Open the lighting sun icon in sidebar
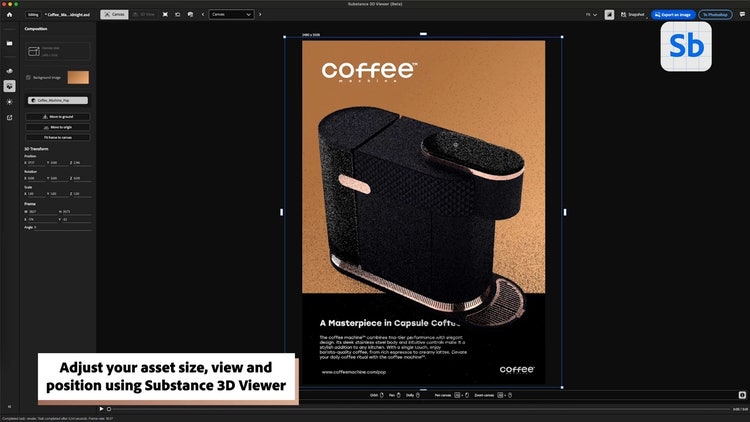The height and width of the screenshot is (422, 750). click(x=9, y=102)
